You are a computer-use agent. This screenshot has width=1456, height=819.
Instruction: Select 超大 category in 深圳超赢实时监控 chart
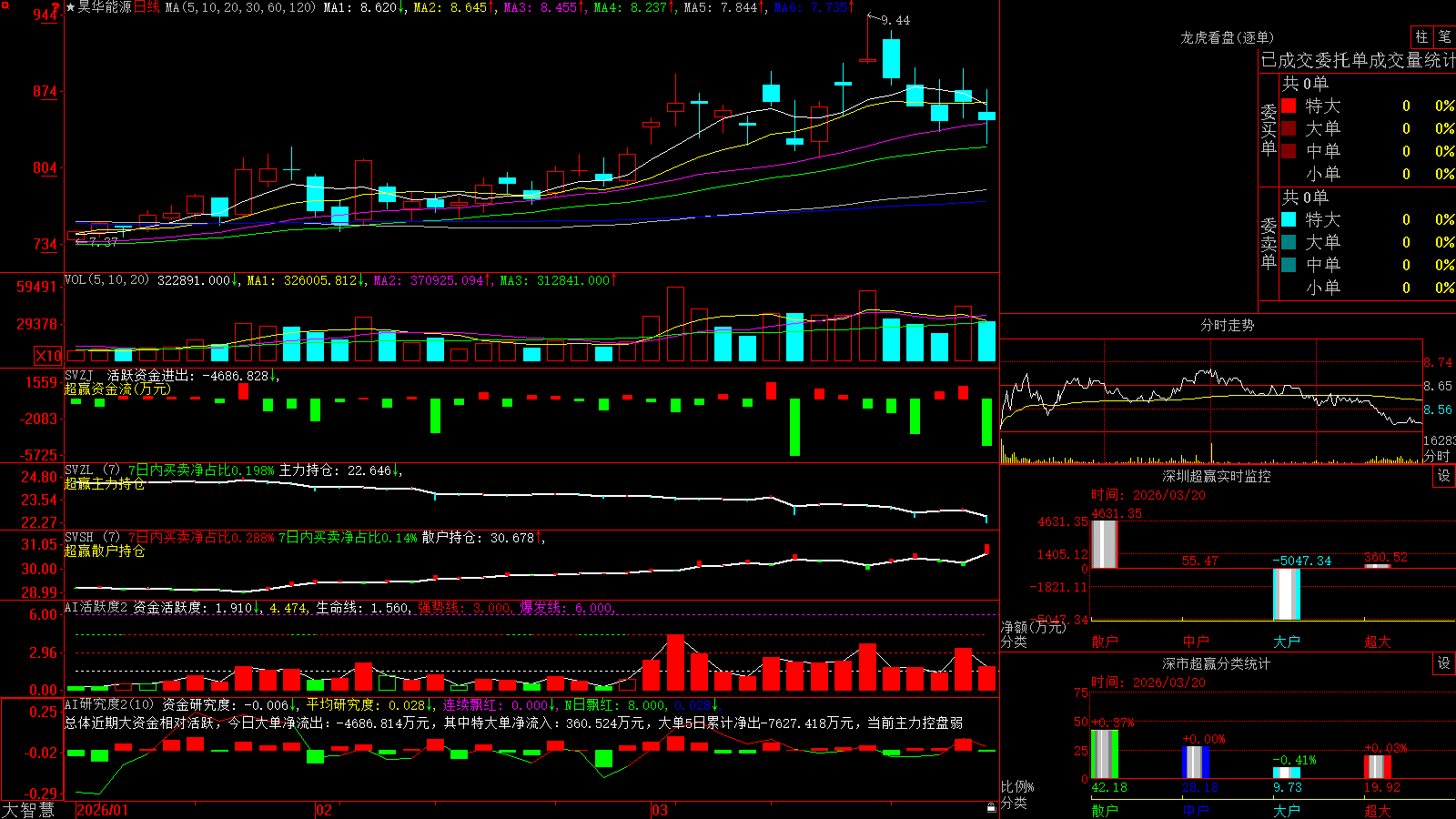click(x=1378, y=642)
